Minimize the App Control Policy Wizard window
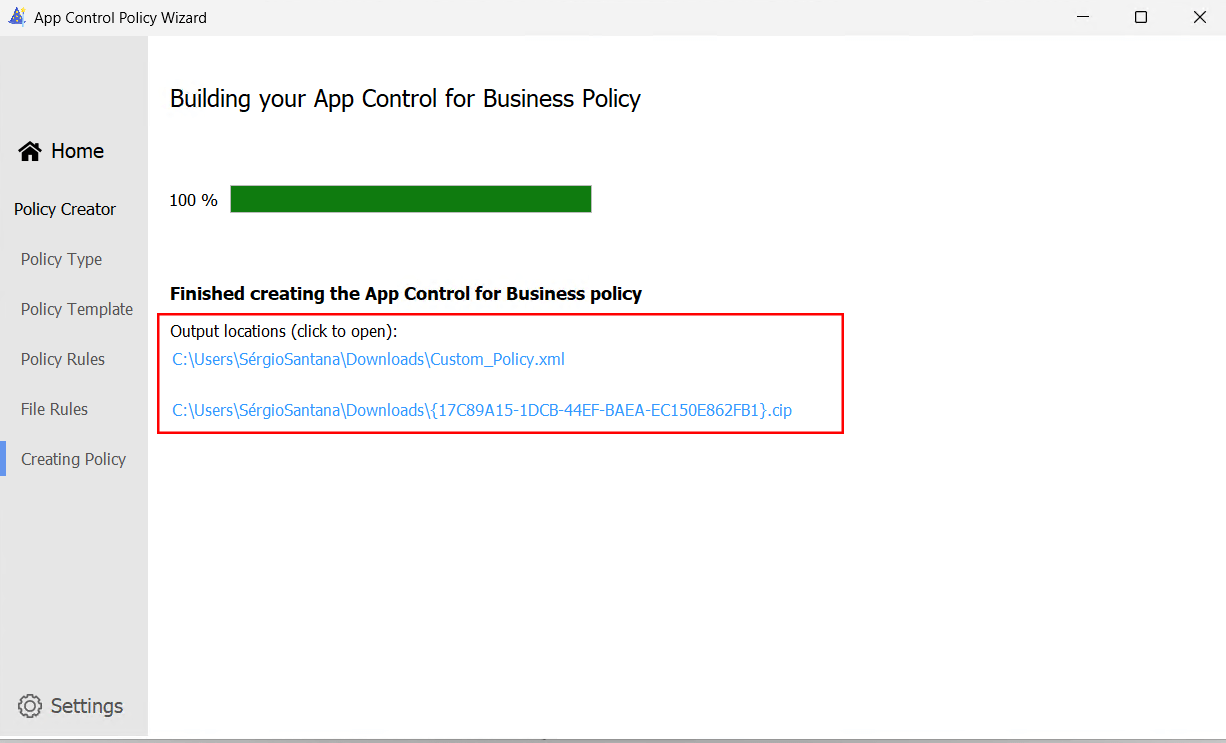This screenshot has width=1226, height=743. (x=1083, y=17)
